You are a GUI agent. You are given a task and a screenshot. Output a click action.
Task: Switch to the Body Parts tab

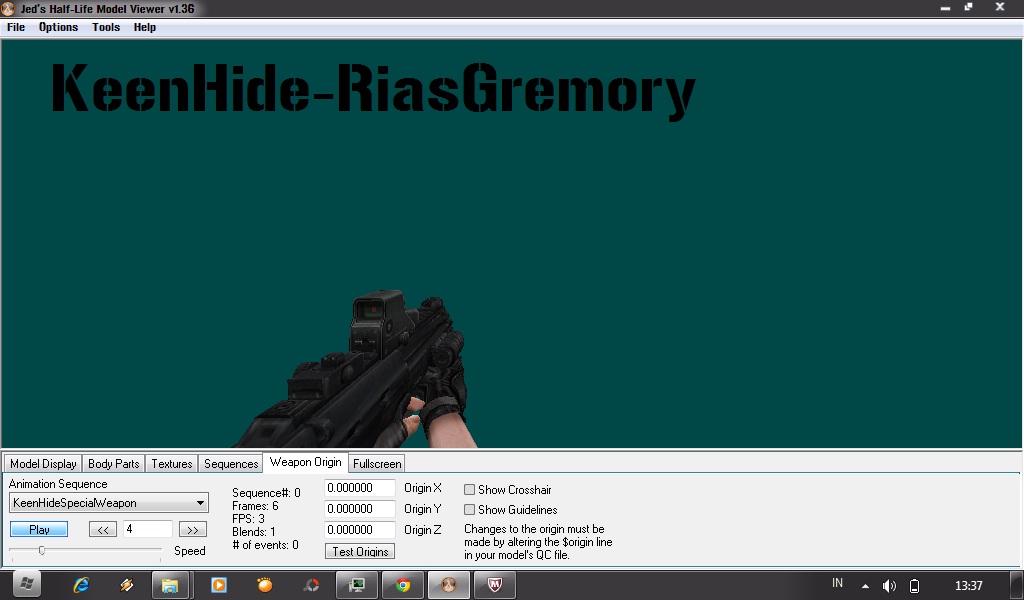point(114,464)
